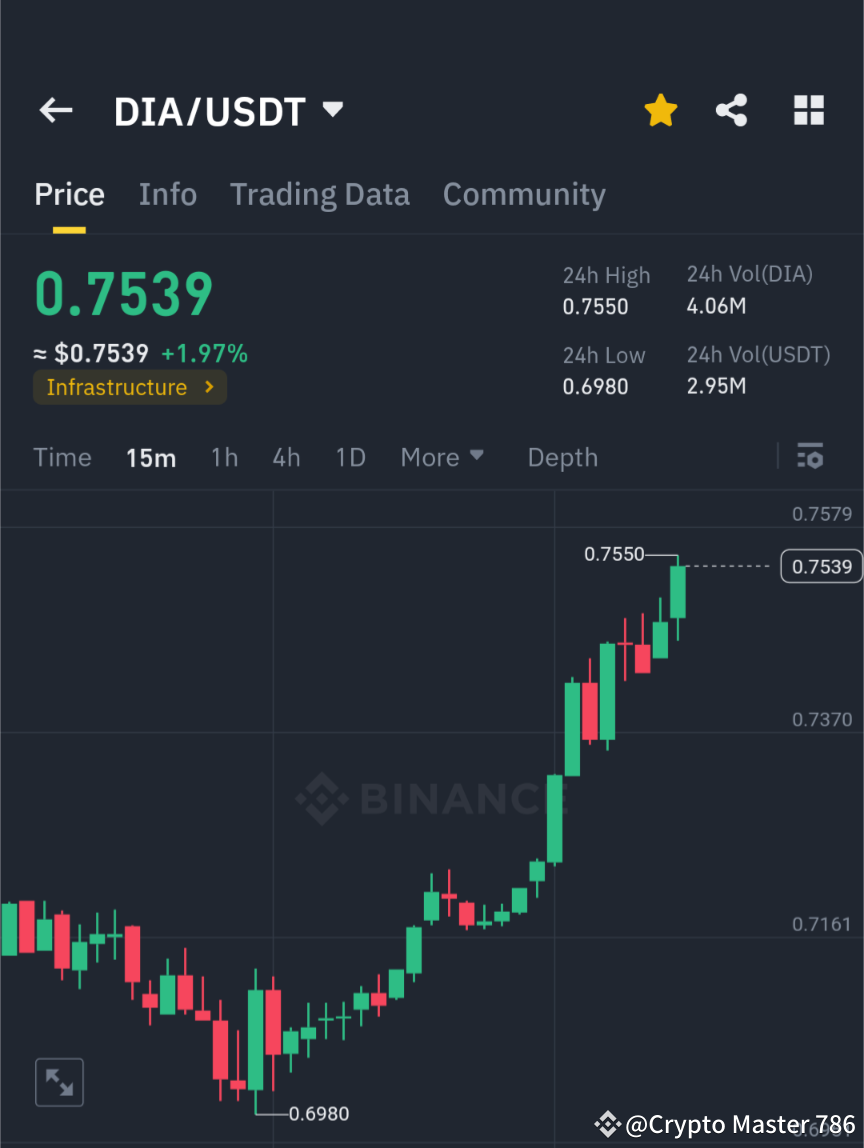Screen dimensions: 864x1148
Task: Open chart settings via the indicator icon
Action: coord(810,457)
